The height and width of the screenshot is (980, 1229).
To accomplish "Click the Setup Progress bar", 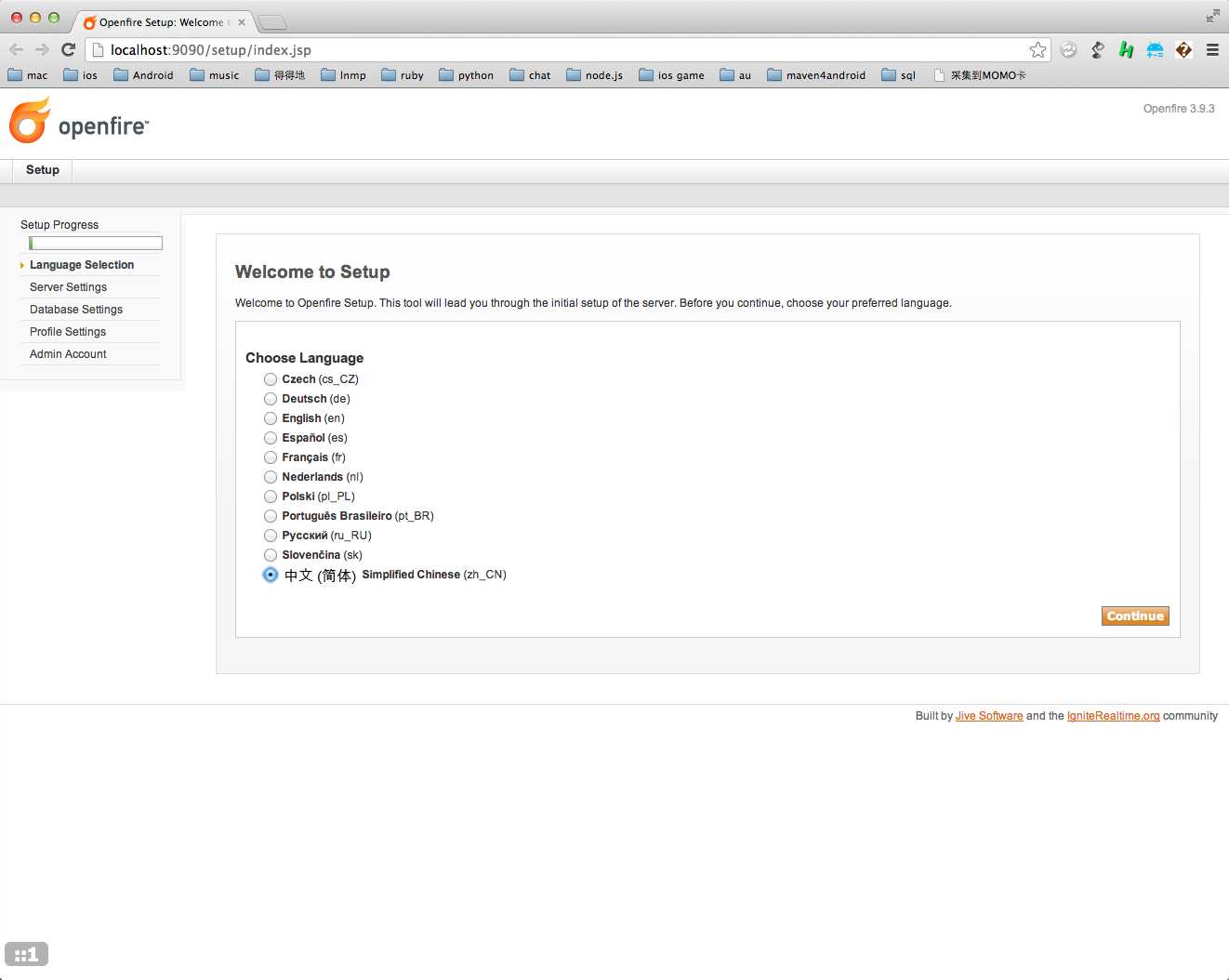I will click(x=96, y=244).
